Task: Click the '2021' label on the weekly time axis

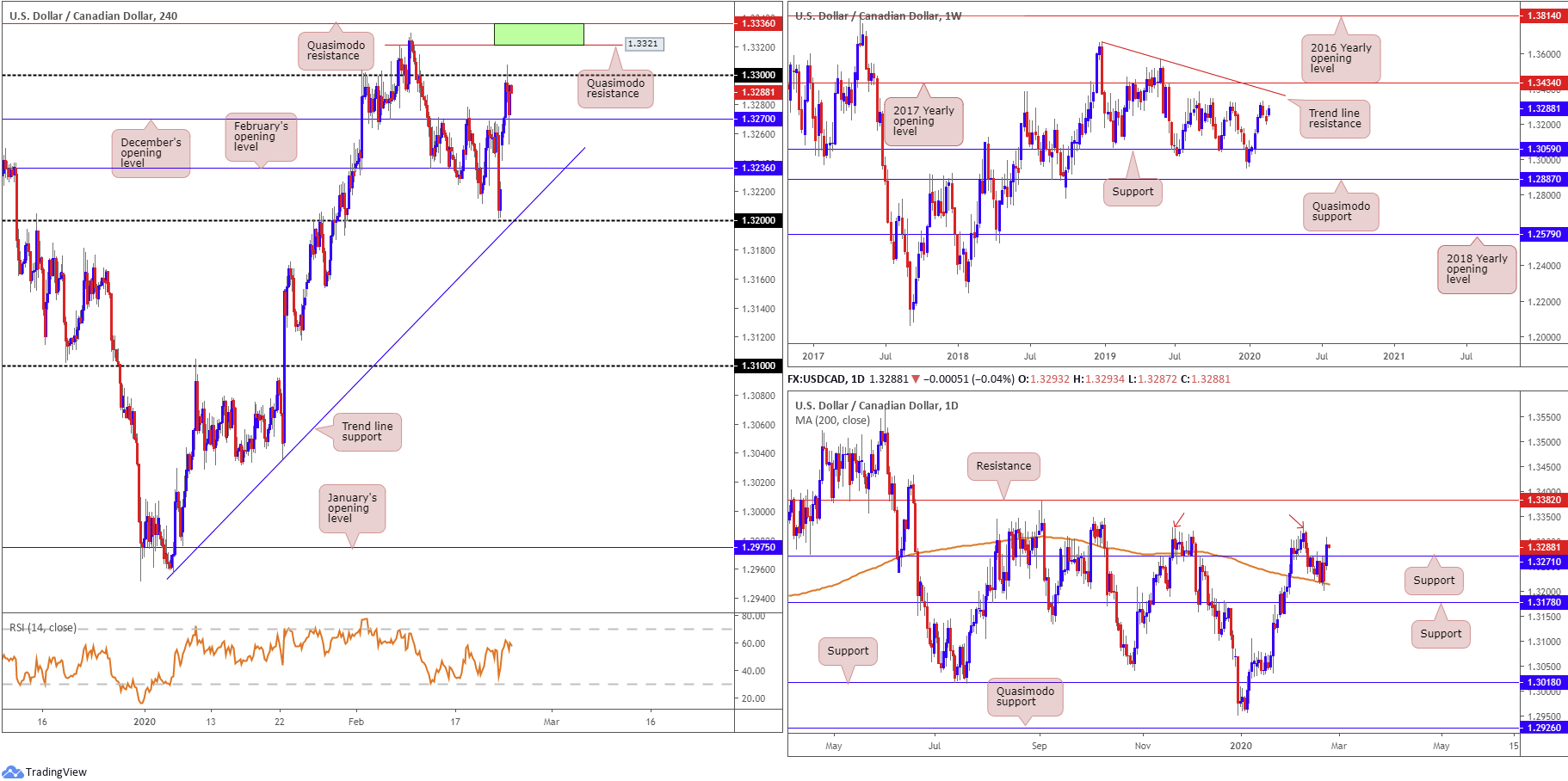Action: pos(1393,357)
